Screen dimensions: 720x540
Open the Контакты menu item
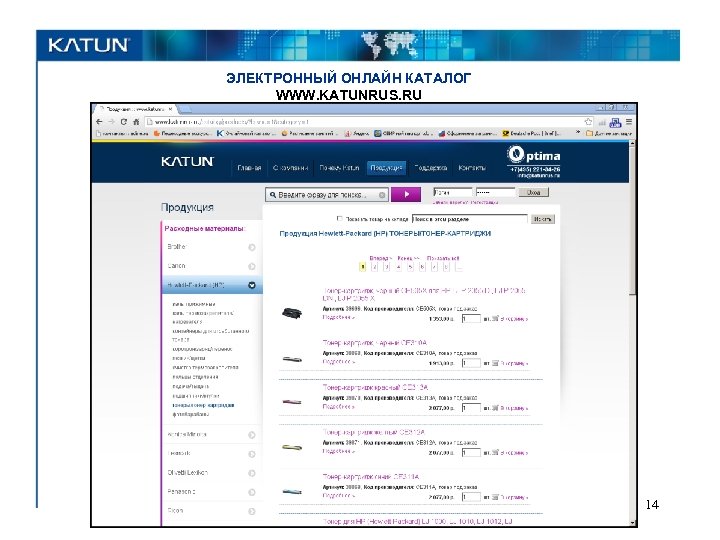(472, 168)
